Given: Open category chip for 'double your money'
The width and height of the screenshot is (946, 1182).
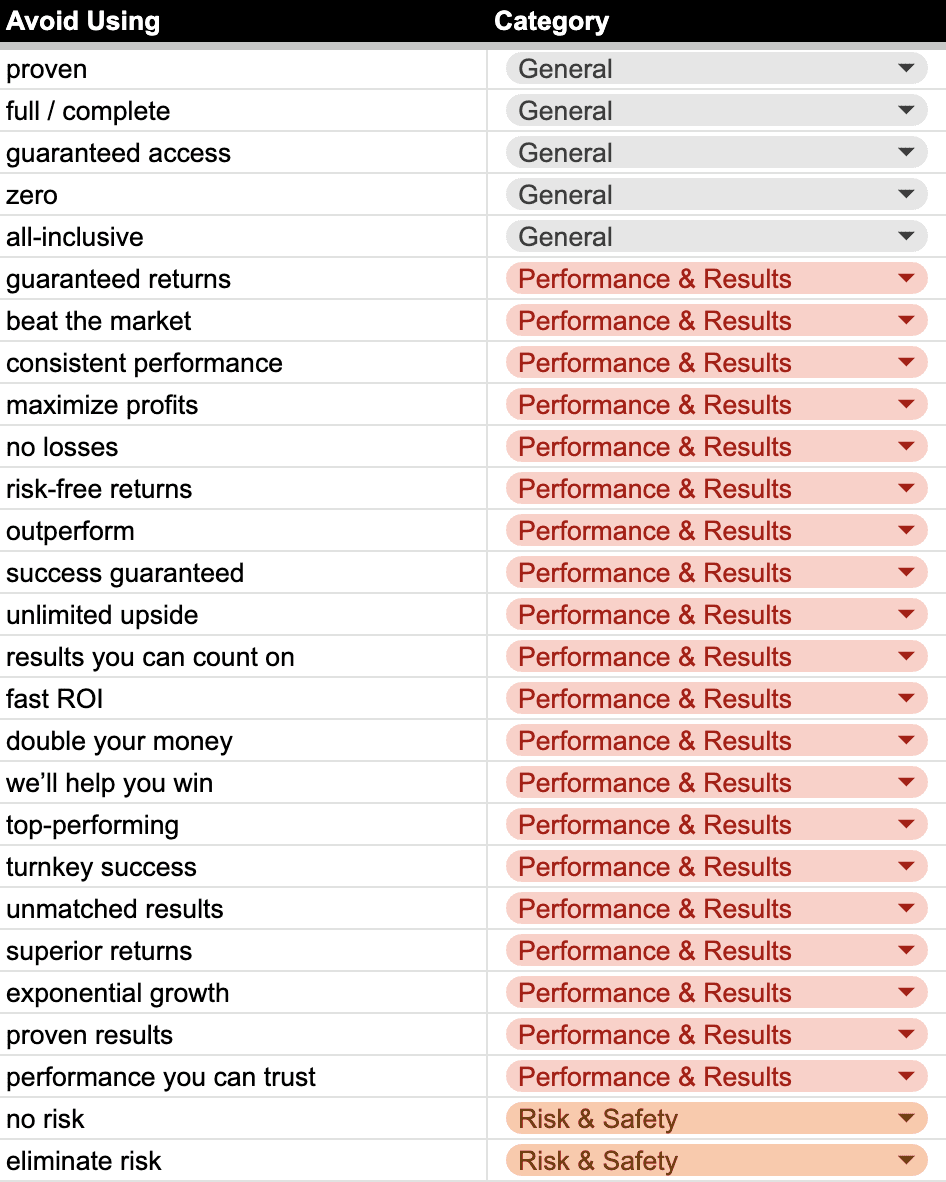Looking at the screenshot, I should [716, 741].
